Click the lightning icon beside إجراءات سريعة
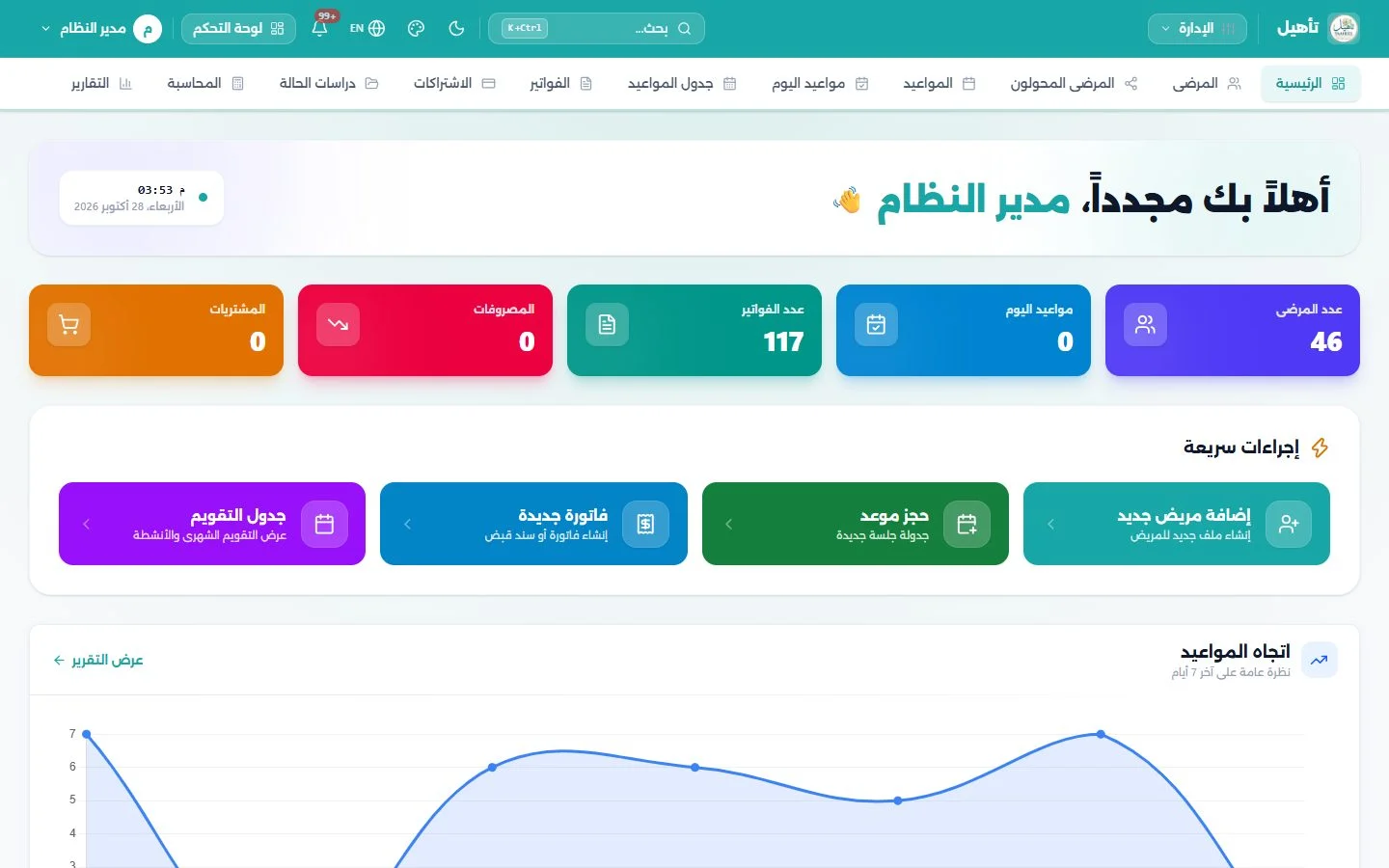Screen dimensions: 1389x868 coord(1320,448)
